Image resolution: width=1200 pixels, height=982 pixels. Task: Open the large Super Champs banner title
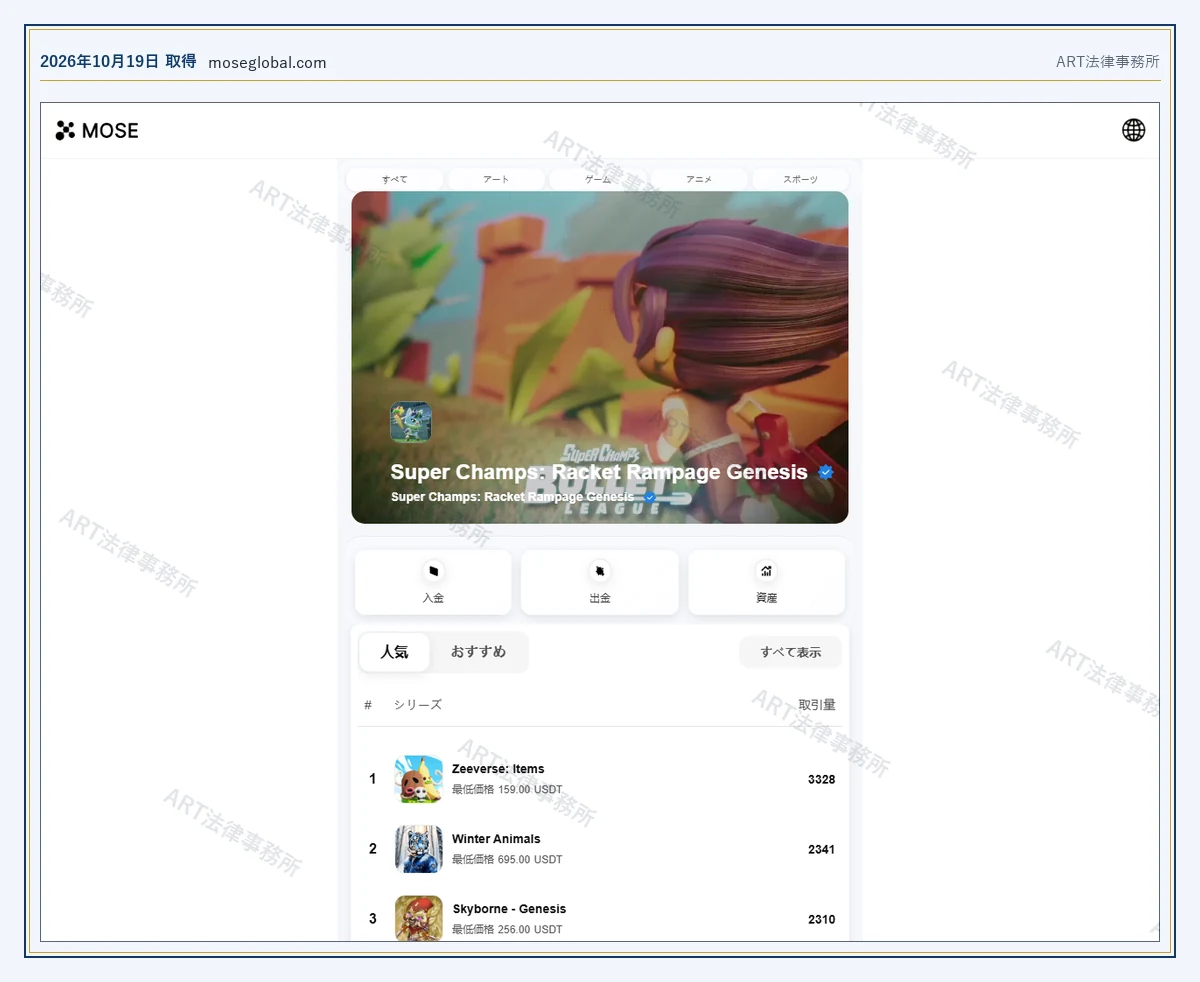click(x=599, y=472)
